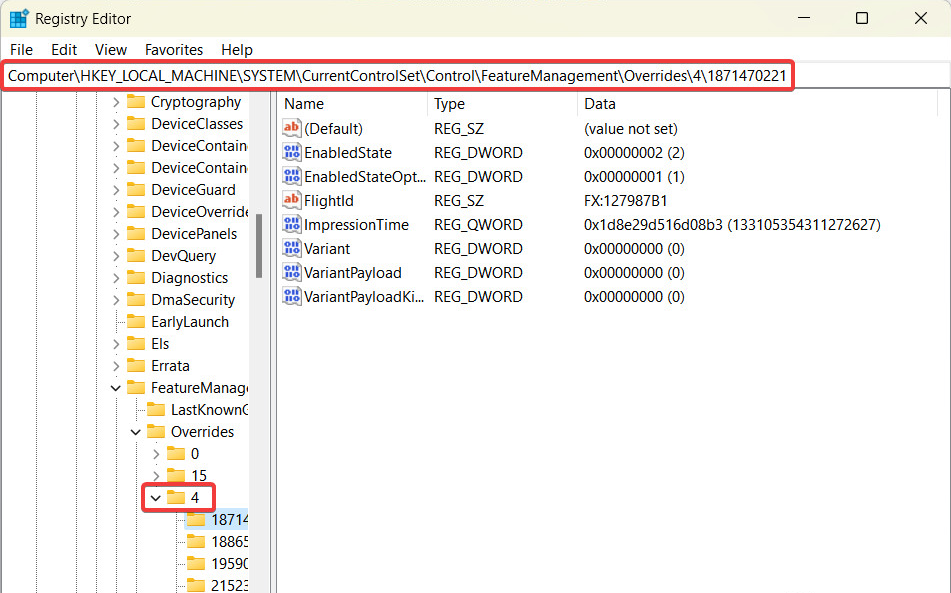This screenshot has height=593, width=951.
Task: Click the VariantPayload value icon
Action: [292, 273]
